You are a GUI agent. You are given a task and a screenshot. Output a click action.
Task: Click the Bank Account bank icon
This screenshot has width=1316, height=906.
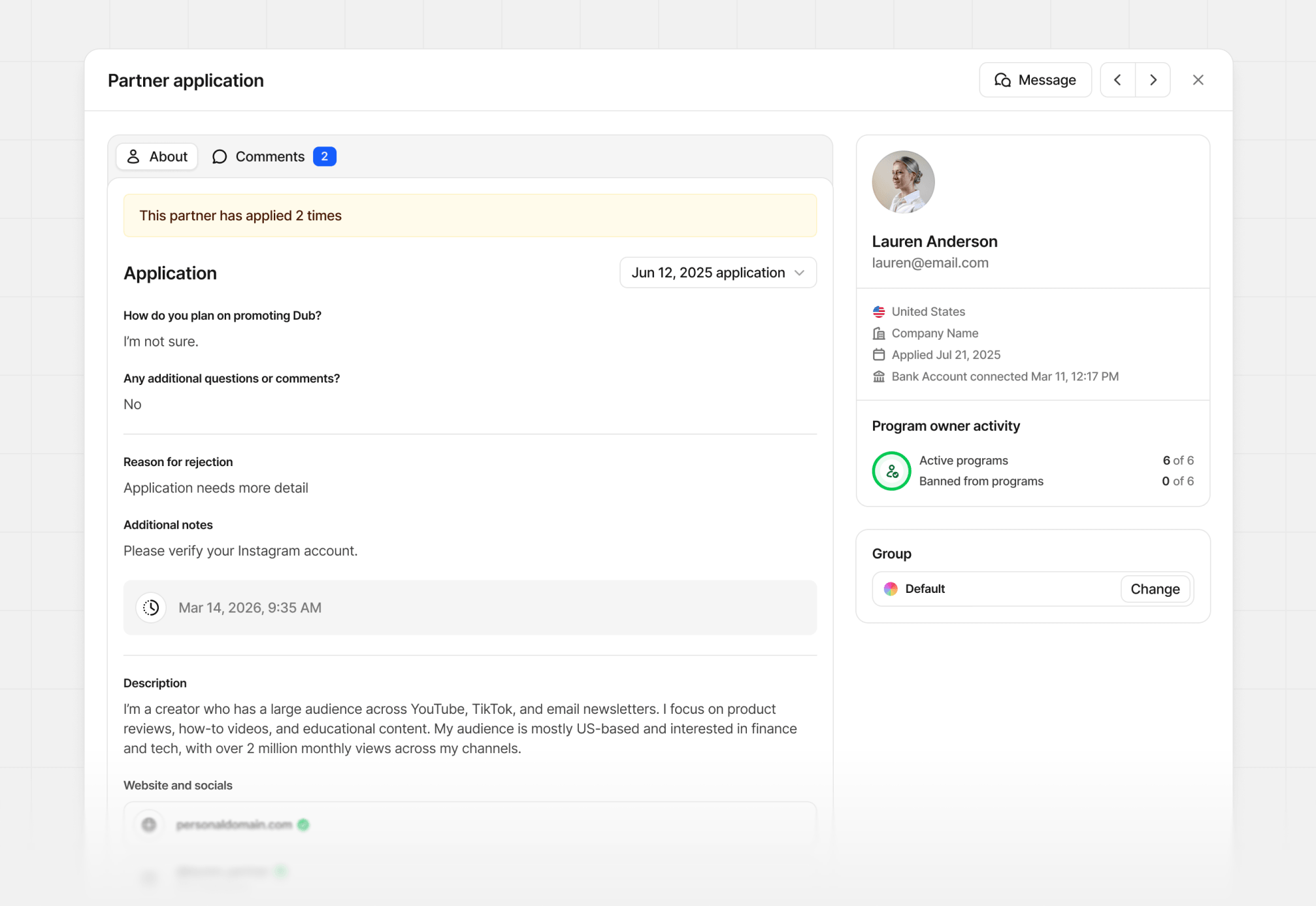tap(879, 377)
